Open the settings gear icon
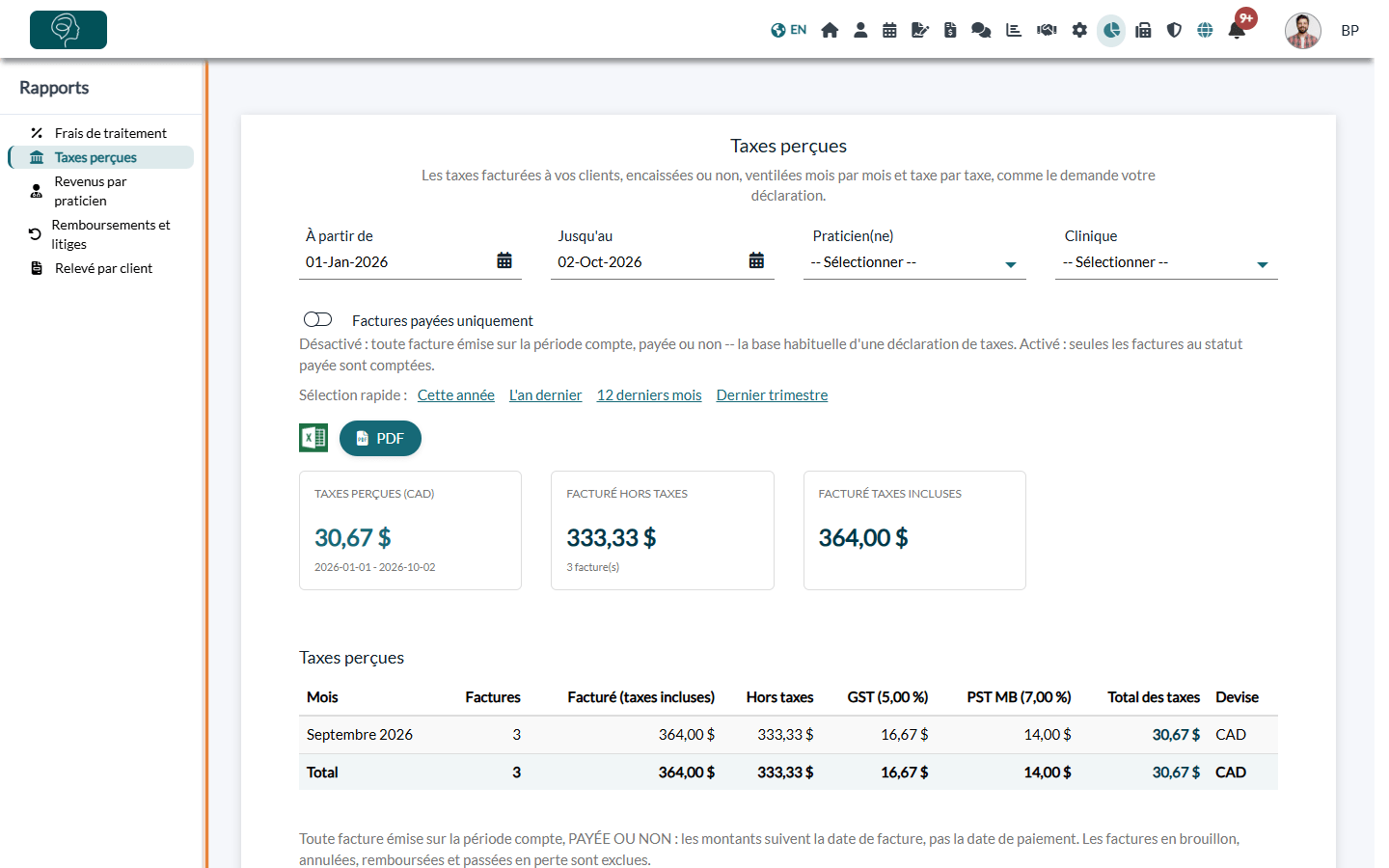Viewport: 1389px width, 868px height. [1079, 30]
